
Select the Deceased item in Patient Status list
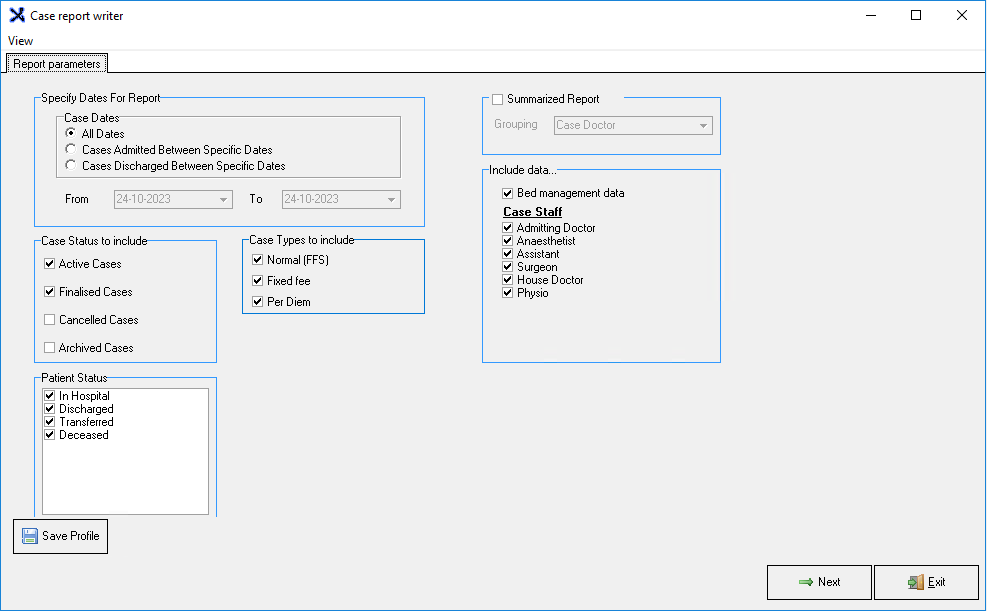point(84,435)
